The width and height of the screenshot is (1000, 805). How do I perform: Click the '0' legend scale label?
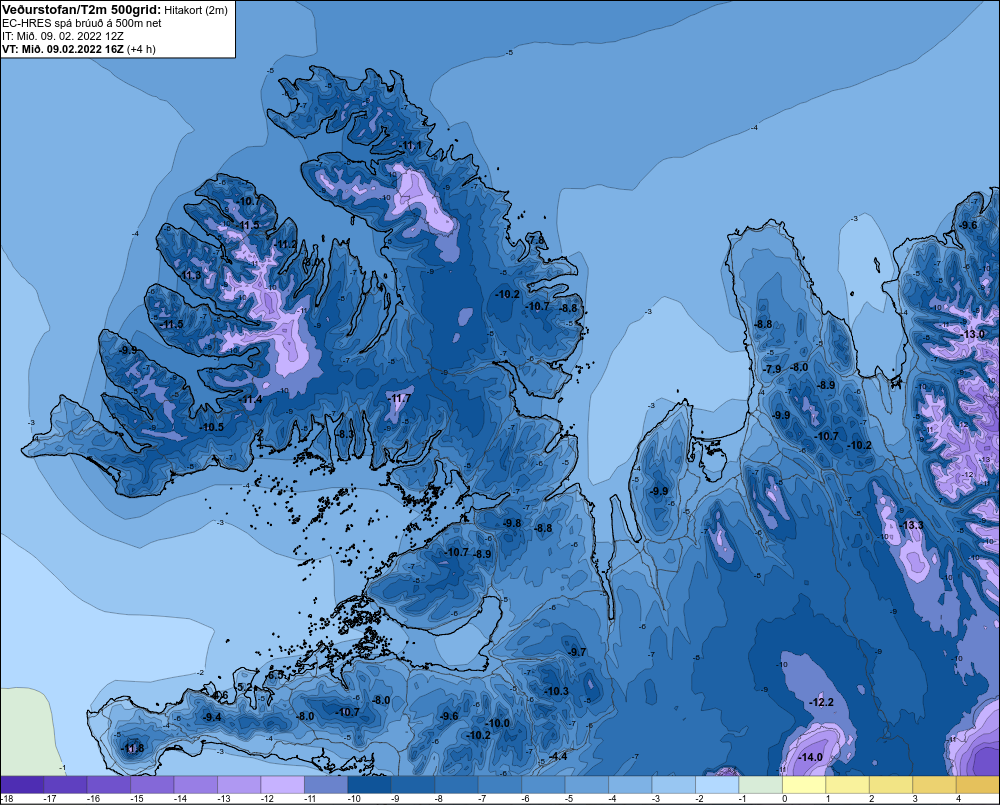pyautogui.click(x=784, y=799)
